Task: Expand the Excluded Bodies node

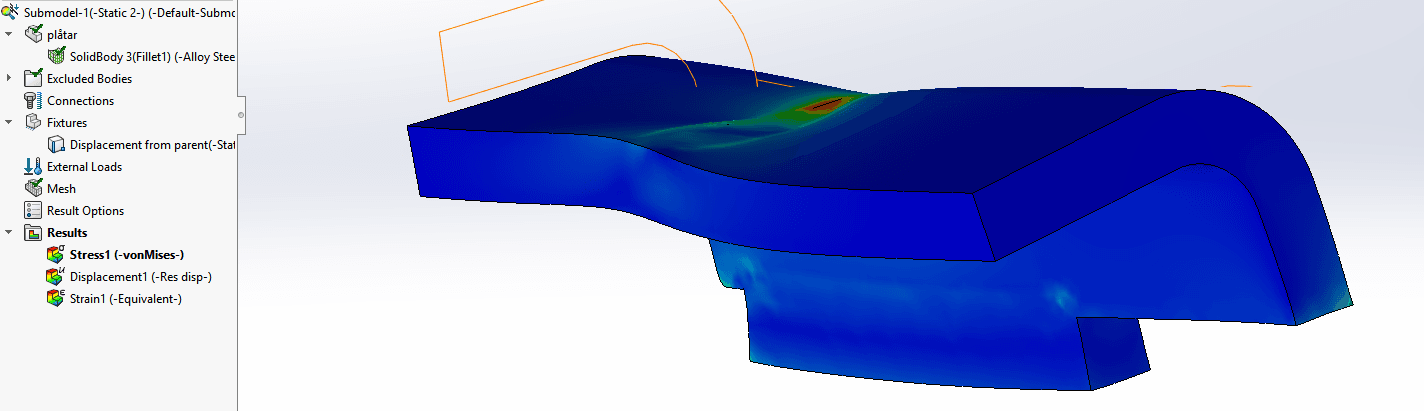Action: click(x=9, y=79)
